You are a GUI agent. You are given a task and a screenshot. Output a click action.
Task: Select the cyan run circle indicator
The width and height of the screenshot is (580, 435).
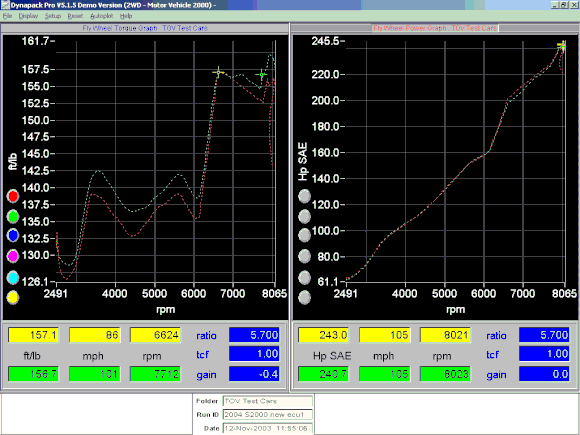pyautogui.click(x=13, y=277)
